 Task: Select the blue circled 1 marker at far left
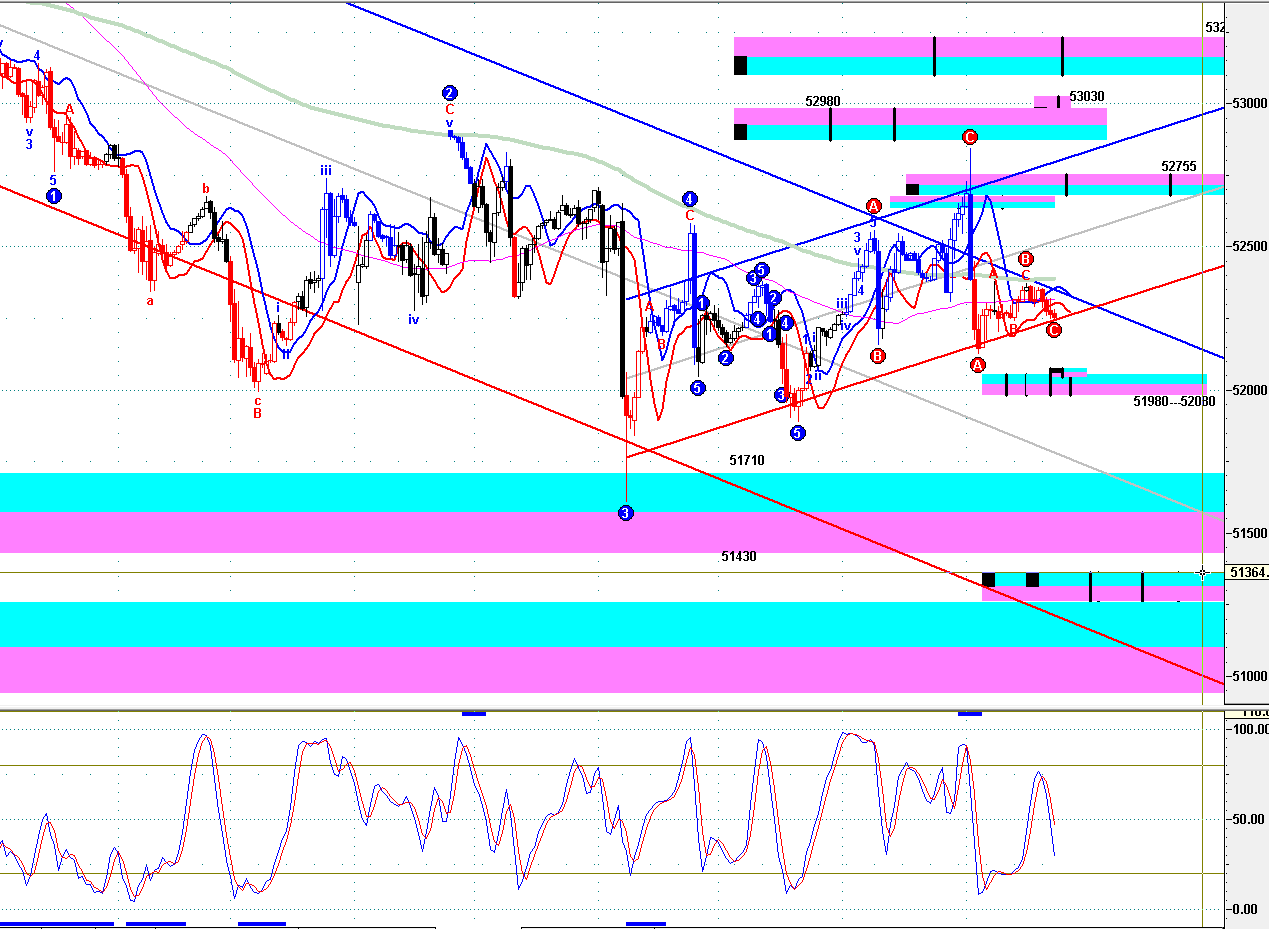54,195
